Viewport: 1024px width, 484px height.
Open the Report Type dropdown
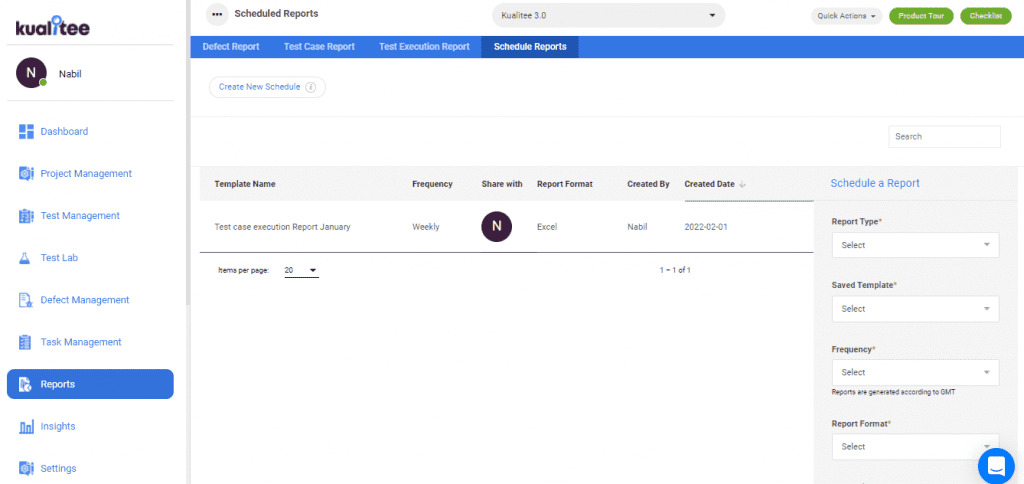(915, 245)
